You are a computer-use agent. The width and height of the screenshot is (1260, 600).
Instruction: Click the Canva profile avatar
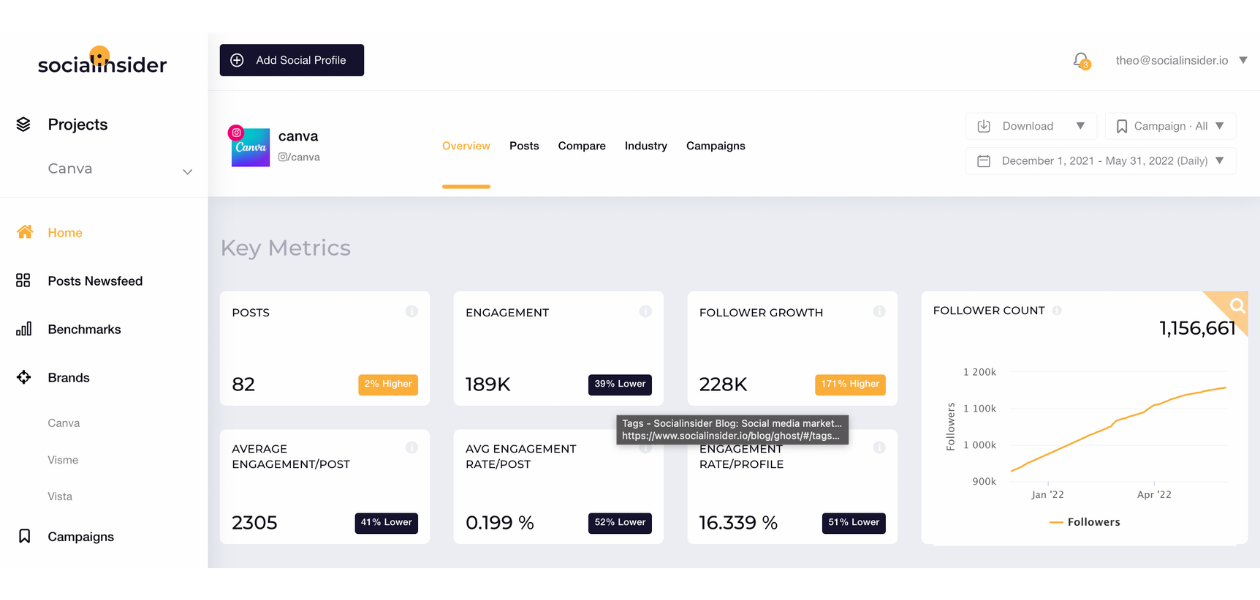[x=251, y=147]
